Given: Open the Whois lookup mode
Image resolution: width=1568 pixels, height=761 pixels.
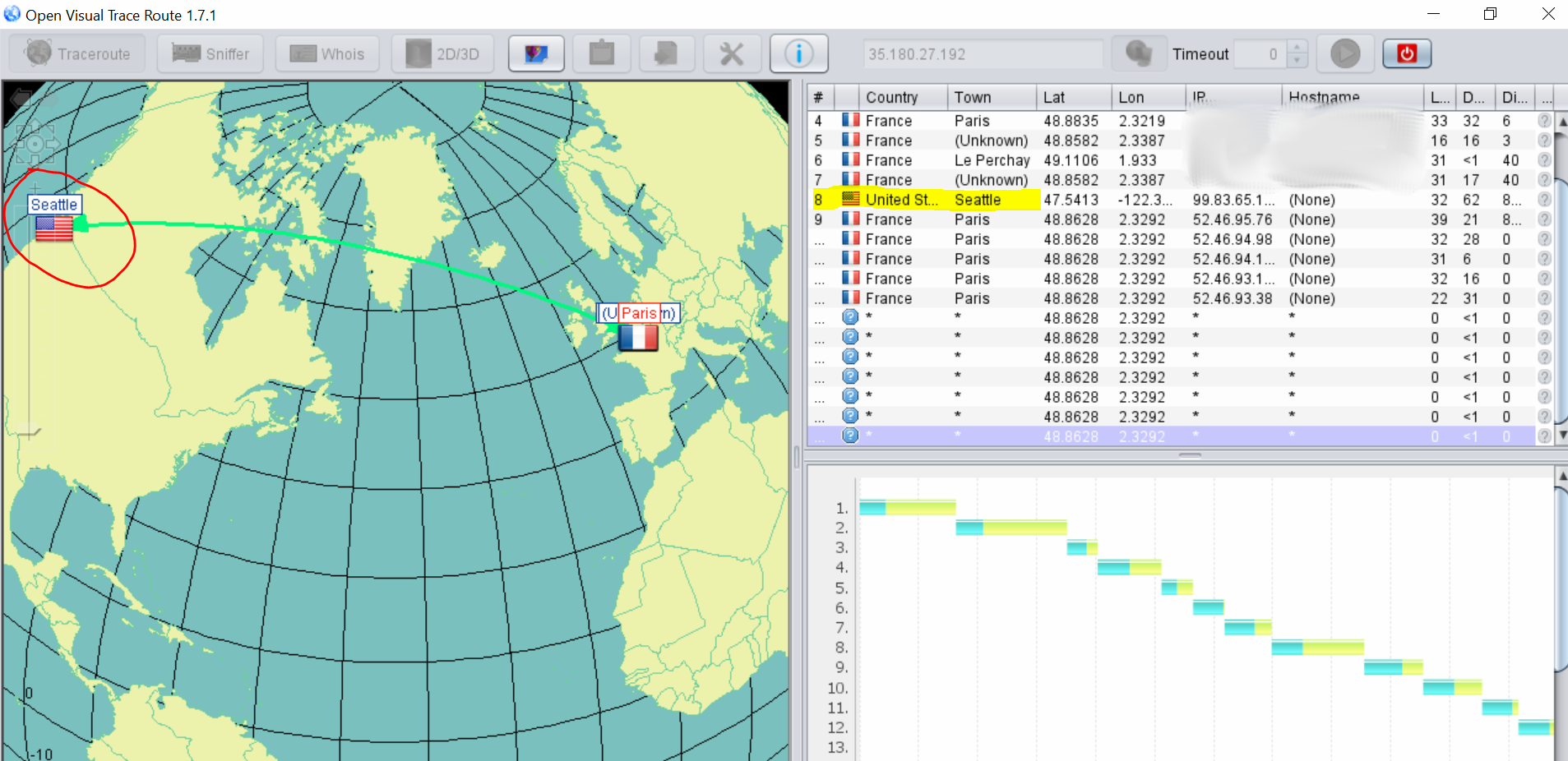Looking at the screenshot, I should pyautogui.click(x=326, y=54).
